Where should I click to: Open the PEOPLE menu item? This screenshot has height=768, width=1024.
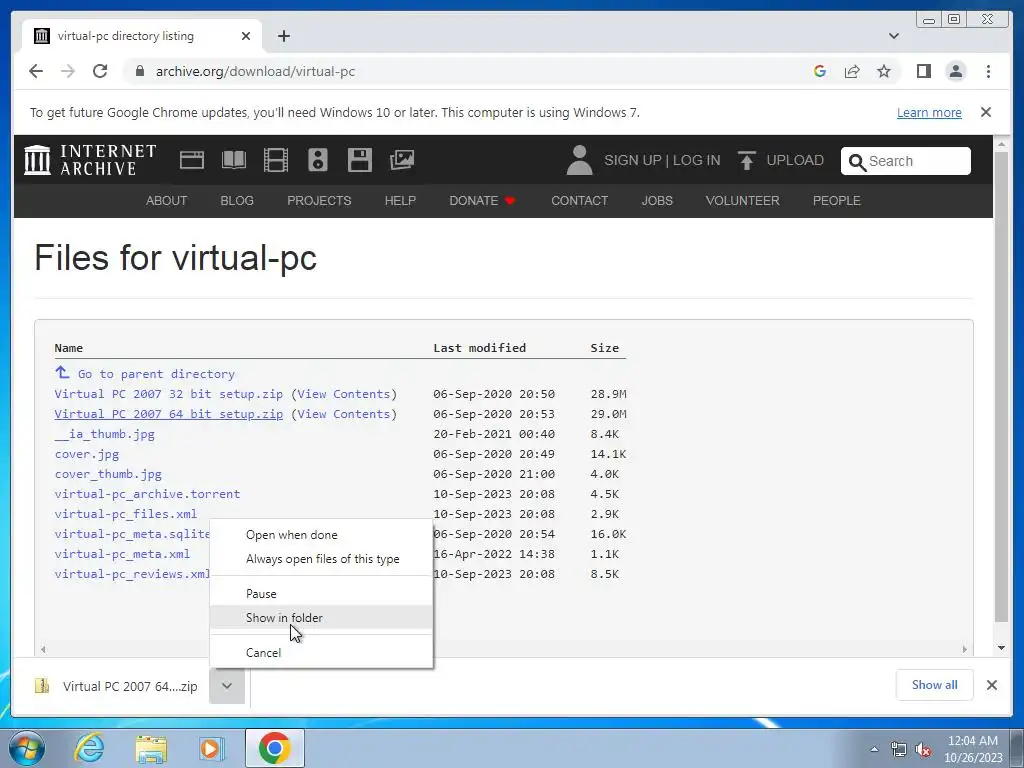[x=836, y=200]
